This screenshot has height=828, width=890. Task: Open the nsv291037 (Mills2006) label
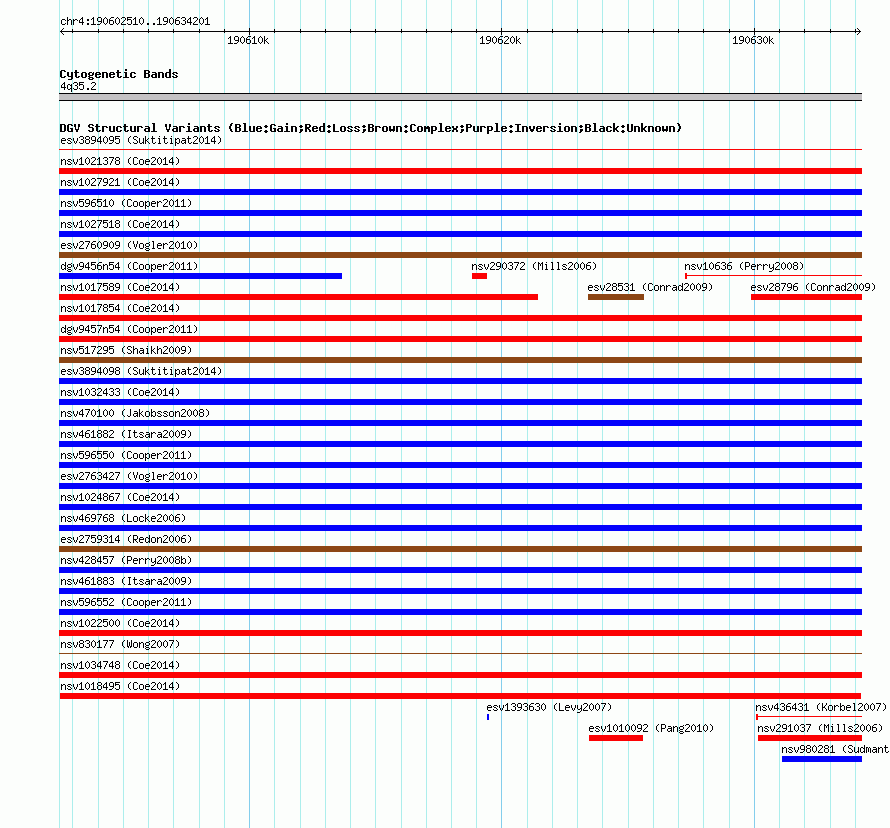(x=820, y=728)
